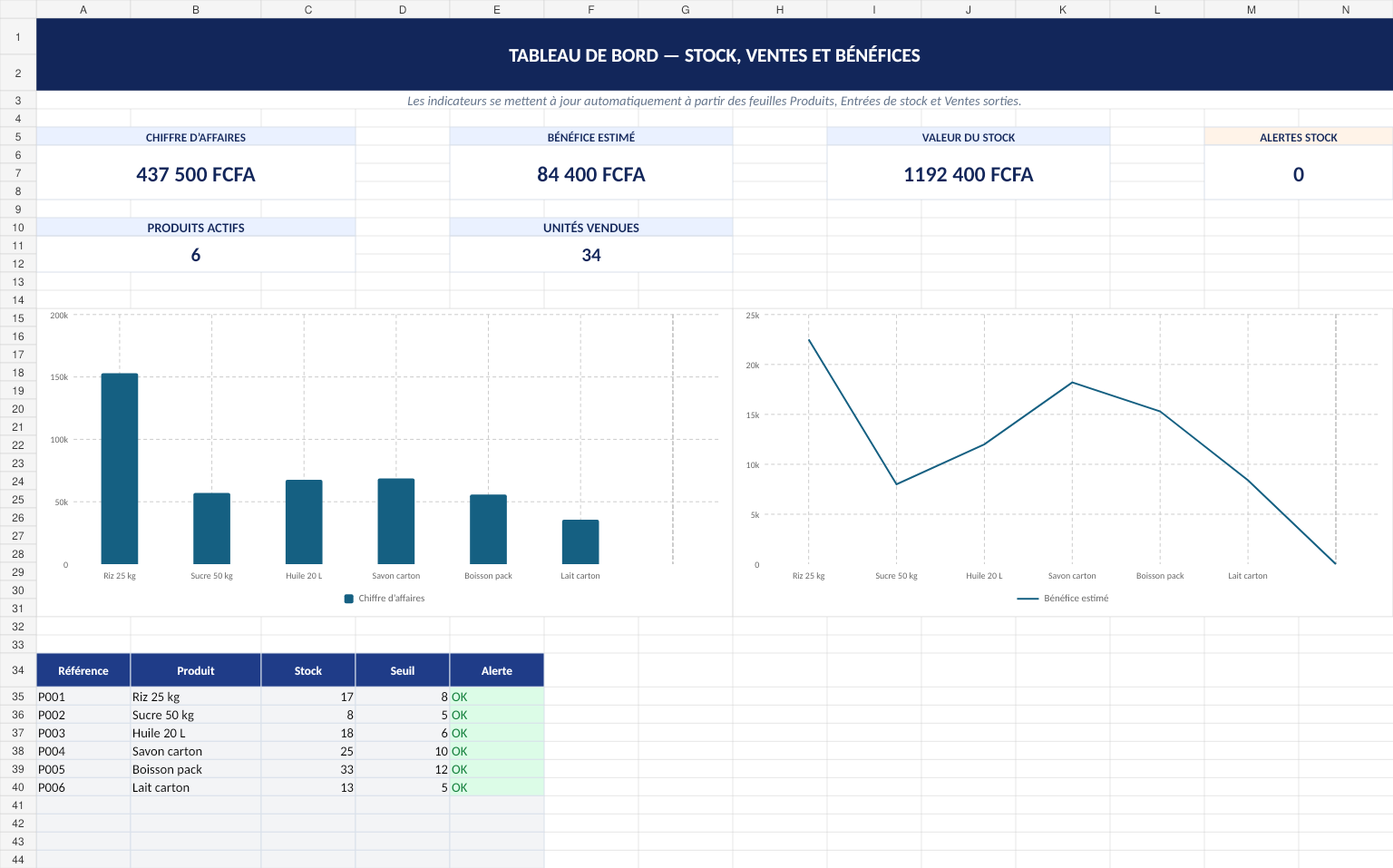Image resolution: width=1393 pixels, height=868 pixels.
Task: Select column header B
Action: [196, 9]
